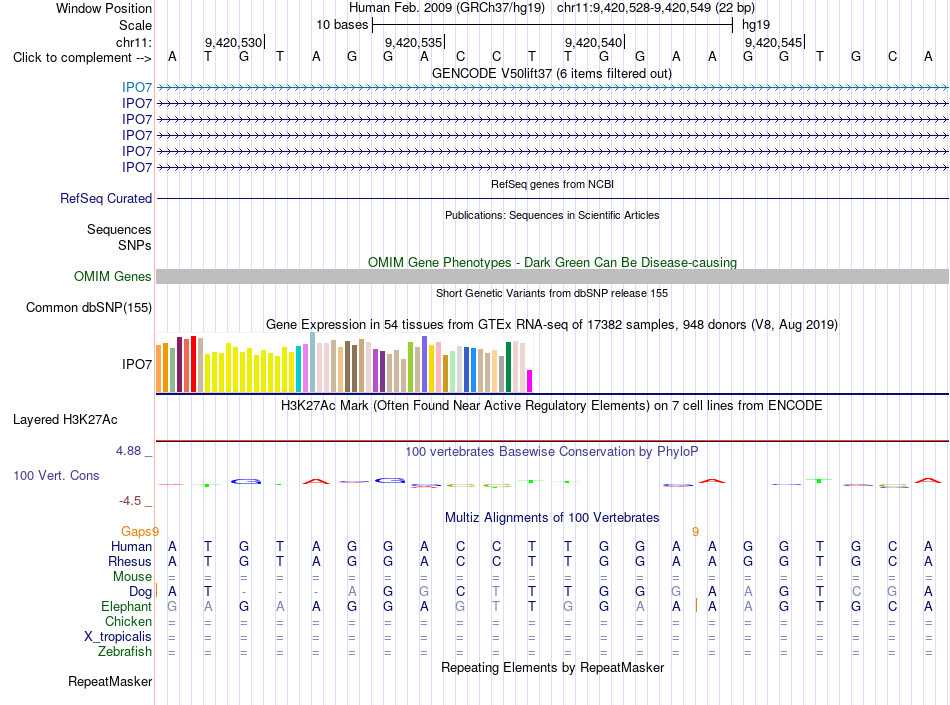Click the 'Human Feb. 2009 (GRCh37/hg19)' assembly title

pos(447,8)
